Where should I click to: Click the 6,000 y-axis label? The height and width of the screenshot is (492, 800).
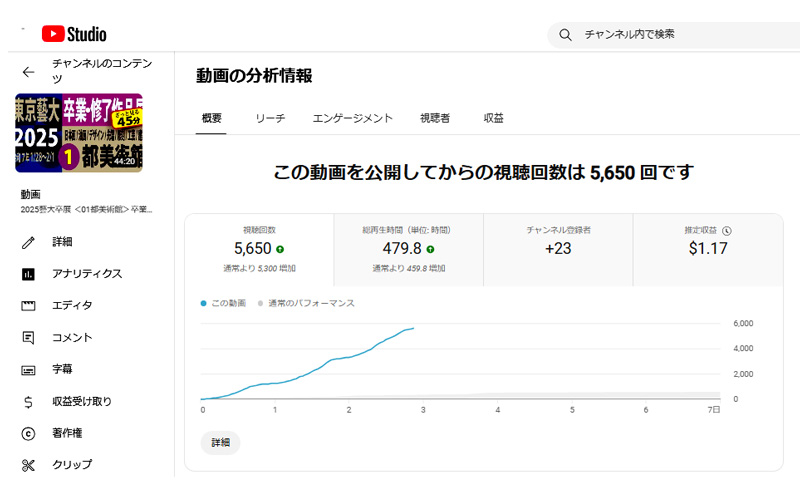(743, 324)
